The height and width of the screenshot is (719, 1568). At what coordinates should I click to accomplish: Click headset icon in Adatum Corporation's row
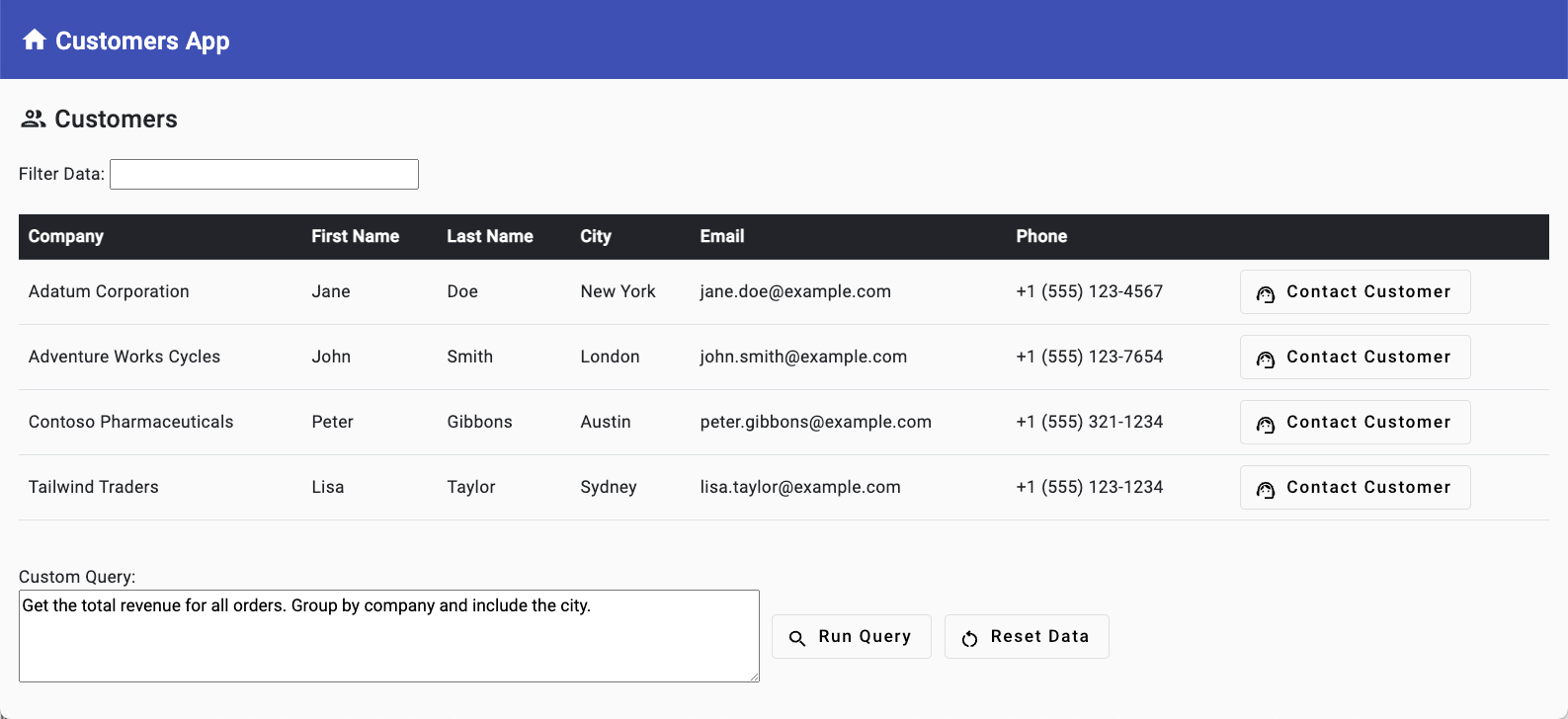[1266, 293]
